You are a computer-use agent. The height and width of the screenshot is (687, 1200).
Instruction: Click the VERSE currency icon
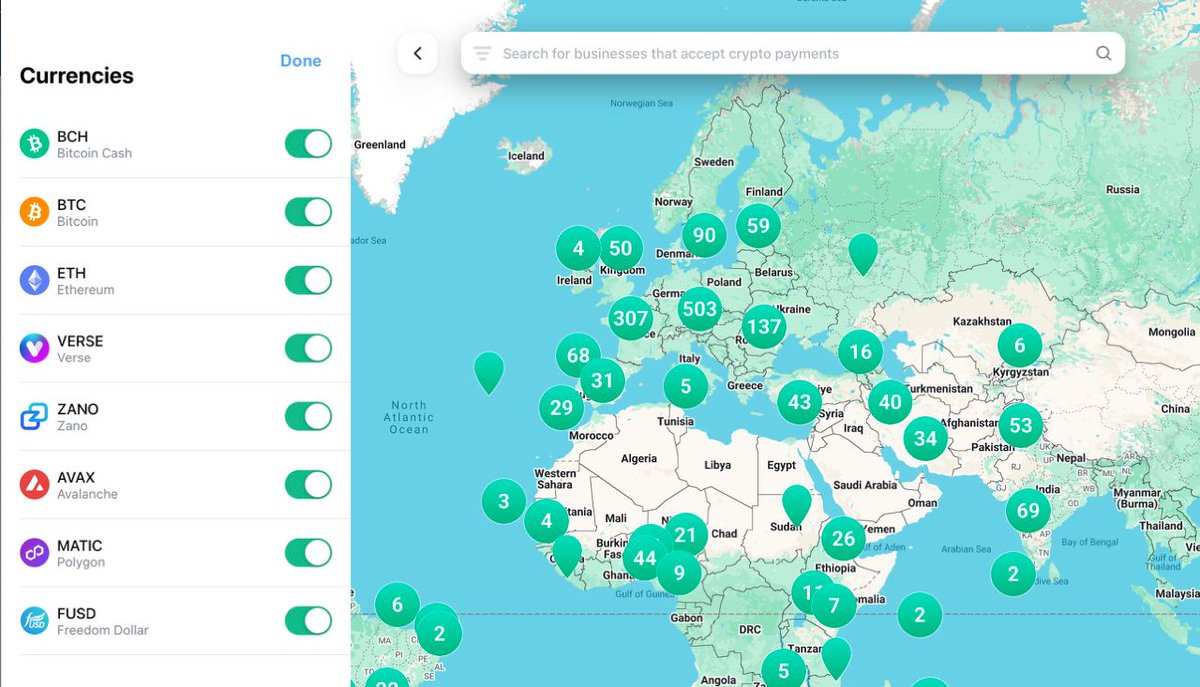pos(35,348)
